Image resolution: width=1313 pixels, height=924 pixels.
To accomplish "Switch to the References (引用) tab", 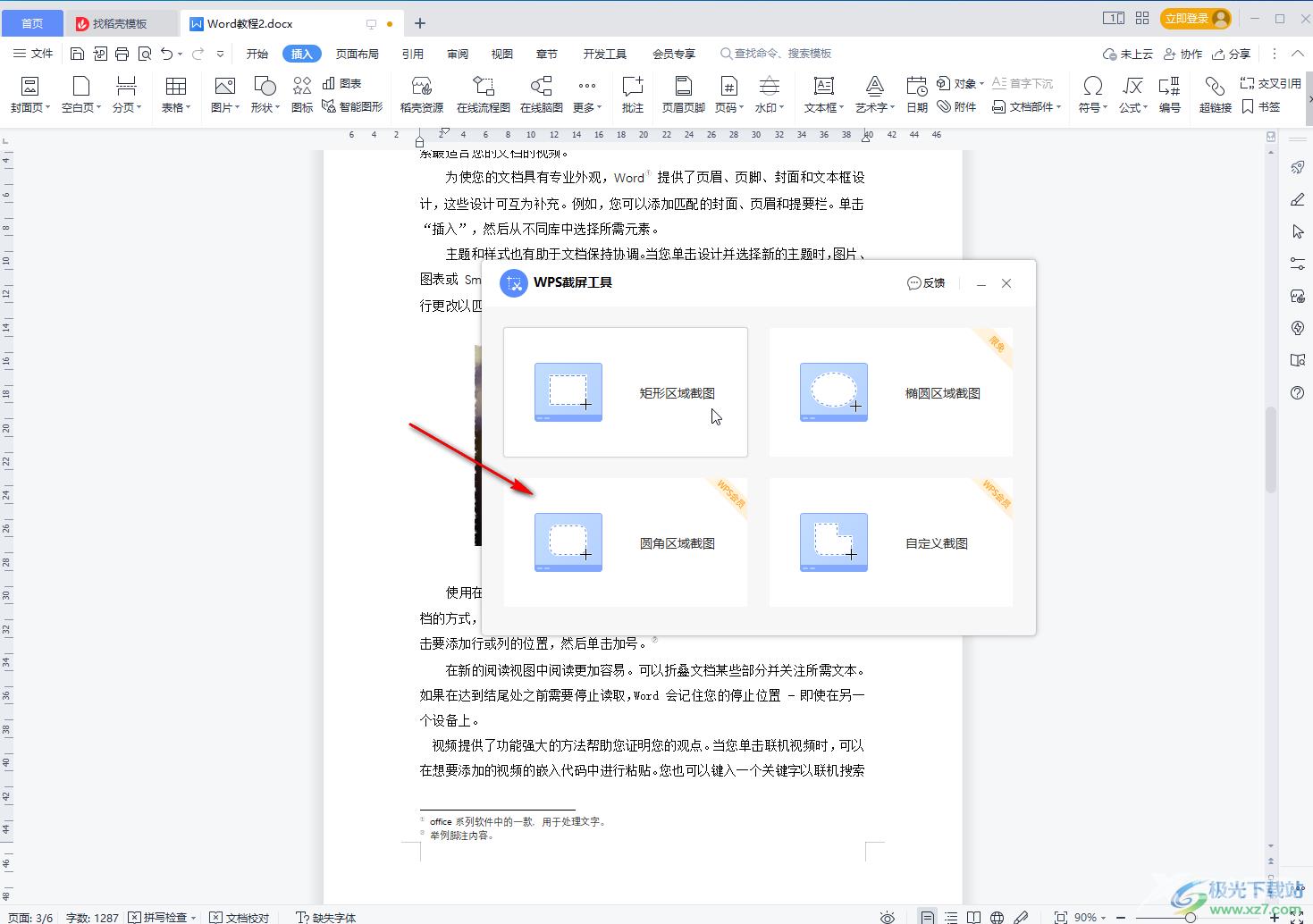I will pyautogui.click(x=413, y=54).
